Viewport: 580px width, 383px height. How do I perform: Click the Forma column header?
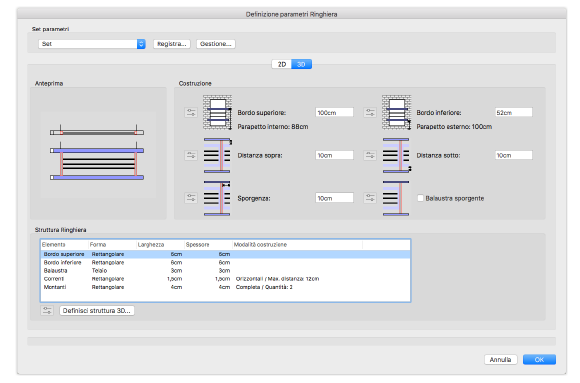click(112, 245)
